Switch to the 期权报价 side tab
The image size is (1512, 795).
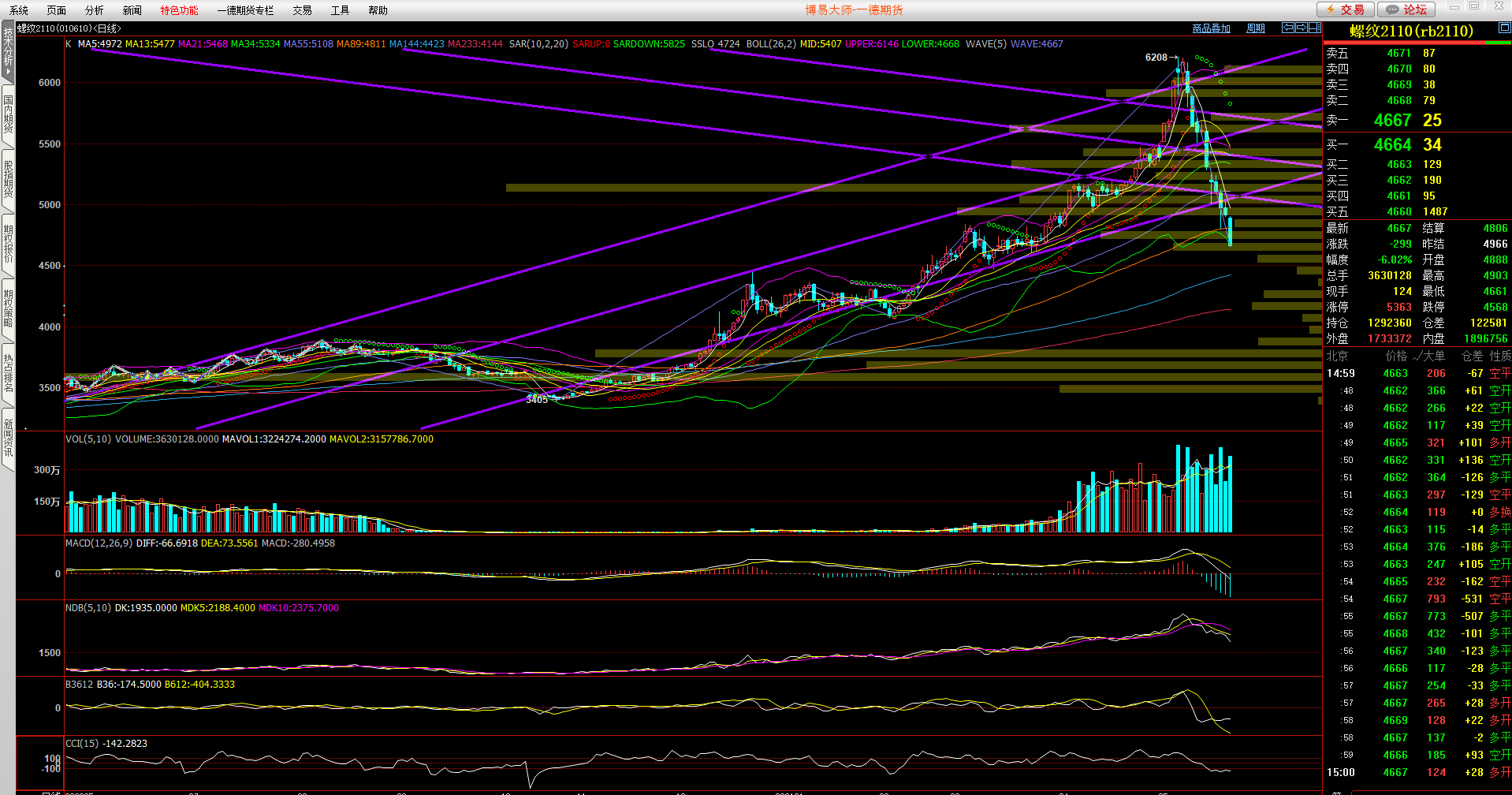click(8, 244)
